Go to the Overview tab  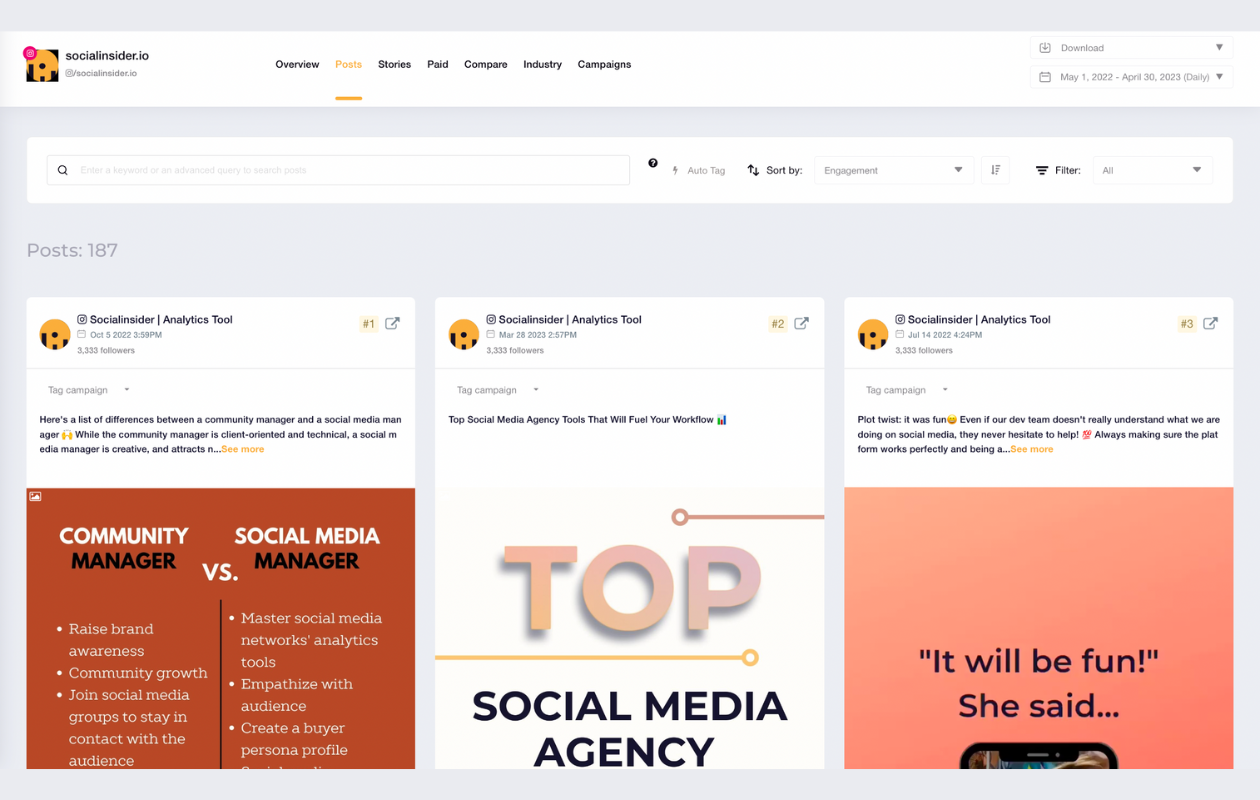297,64
